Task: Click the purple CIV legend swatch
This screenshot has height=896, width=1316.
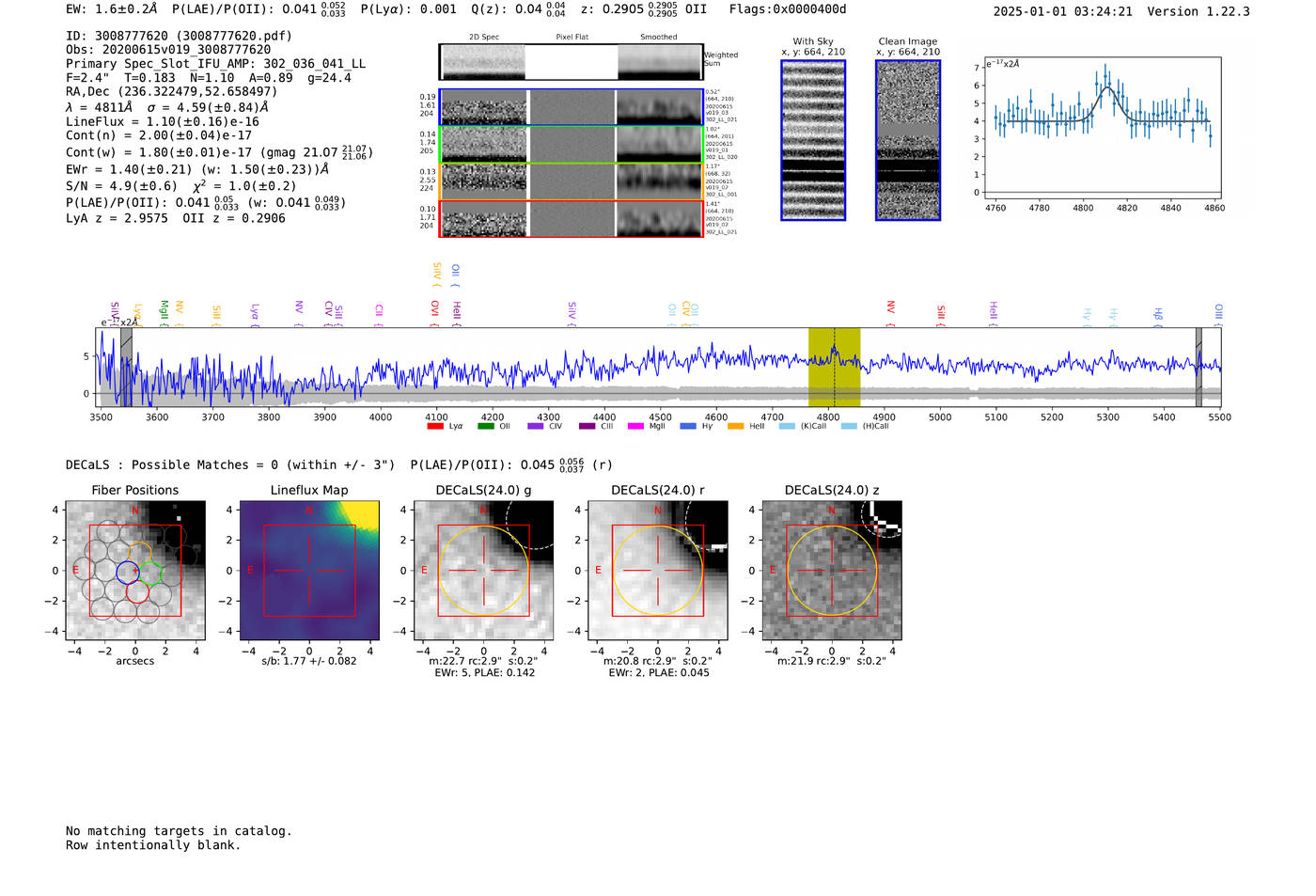Action: tap(536, 426)
